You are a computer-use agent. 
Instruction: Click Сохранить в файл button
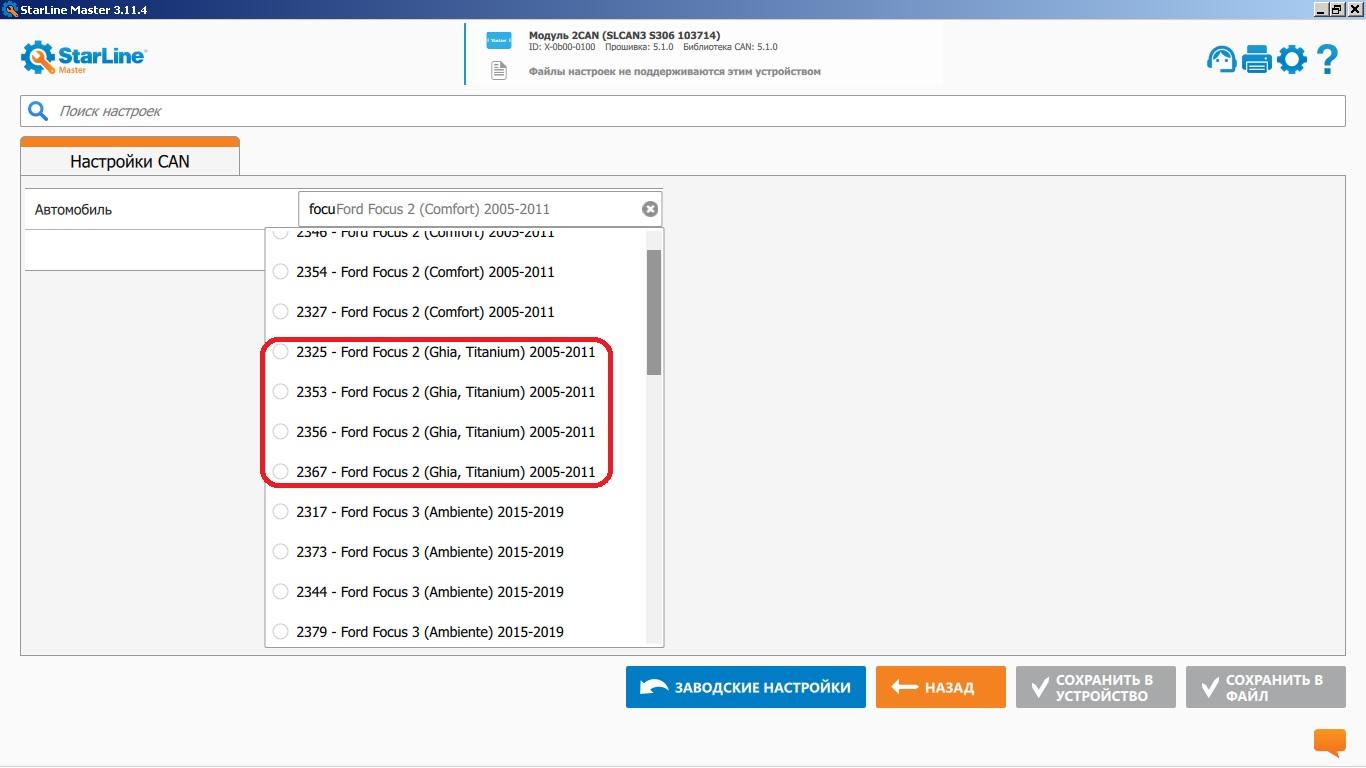click(x=1266, y=687)
